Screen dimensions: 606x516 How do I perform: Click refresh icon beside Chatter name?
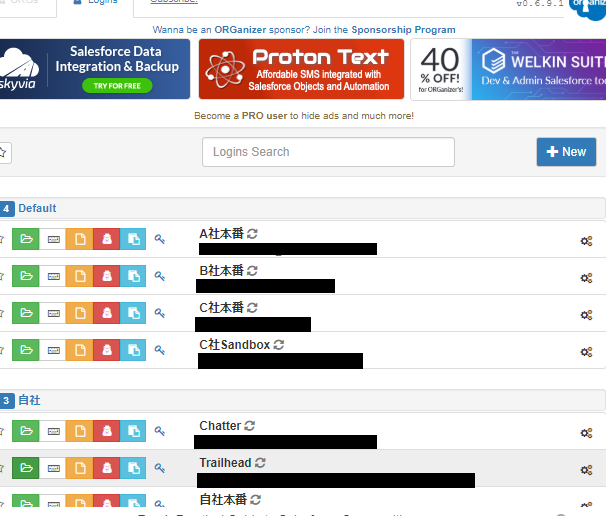pos(250,426)
